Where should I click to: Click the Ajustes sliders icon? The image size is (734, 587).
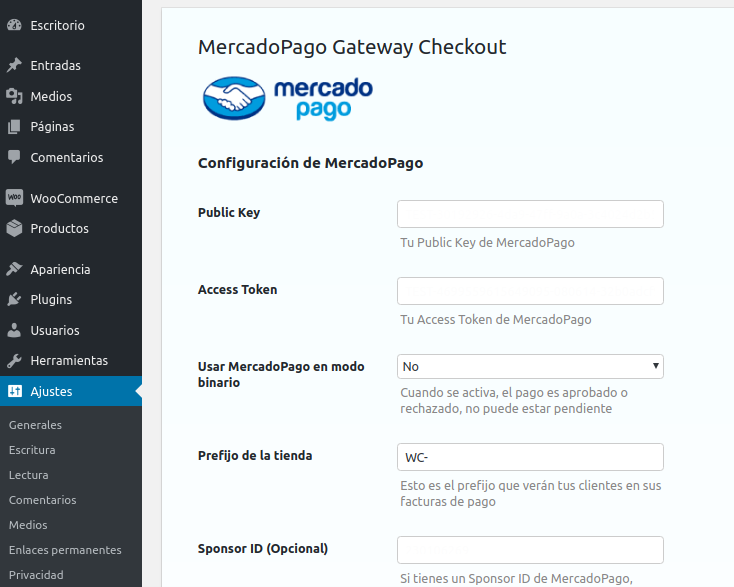[15, 391]
